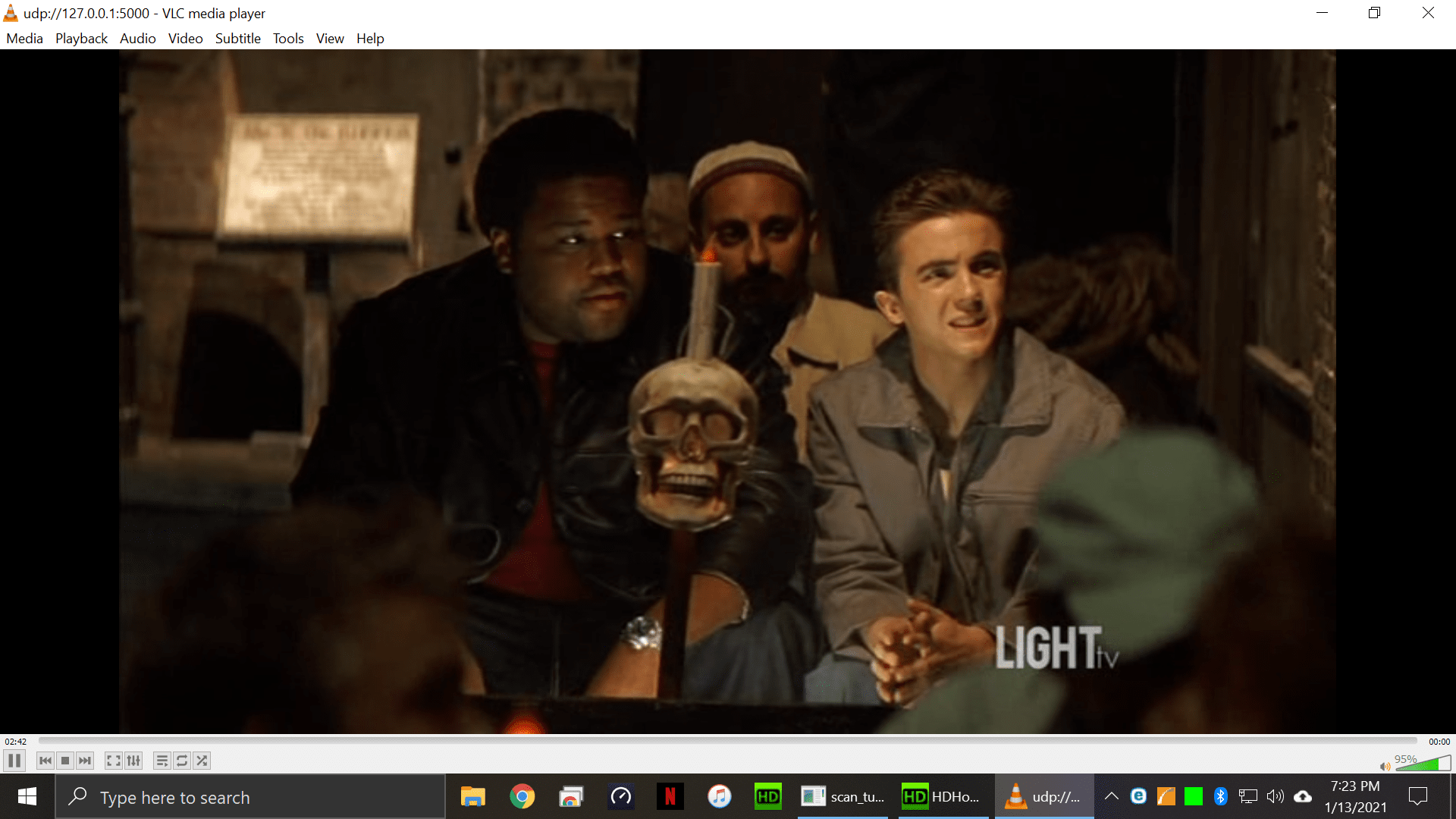Toggle the remaining time label 00:00
1456x819 pixels.
coord(1439,742)
